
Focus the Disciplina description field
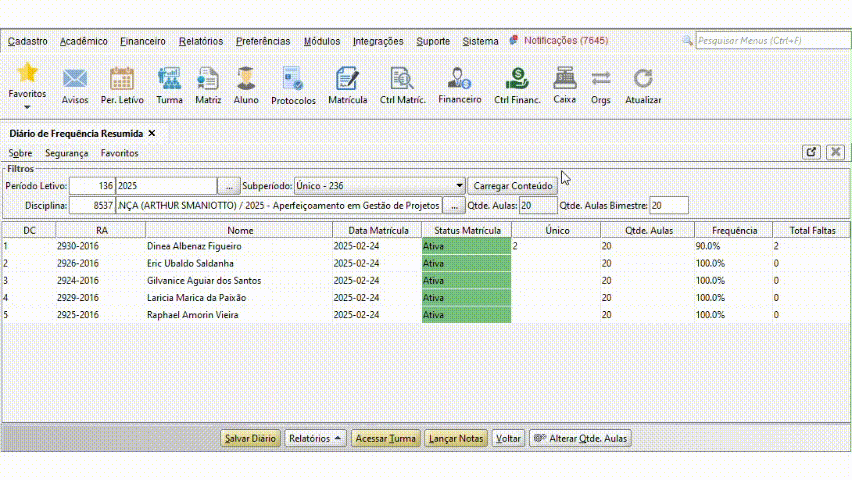[x=279, y=205]
